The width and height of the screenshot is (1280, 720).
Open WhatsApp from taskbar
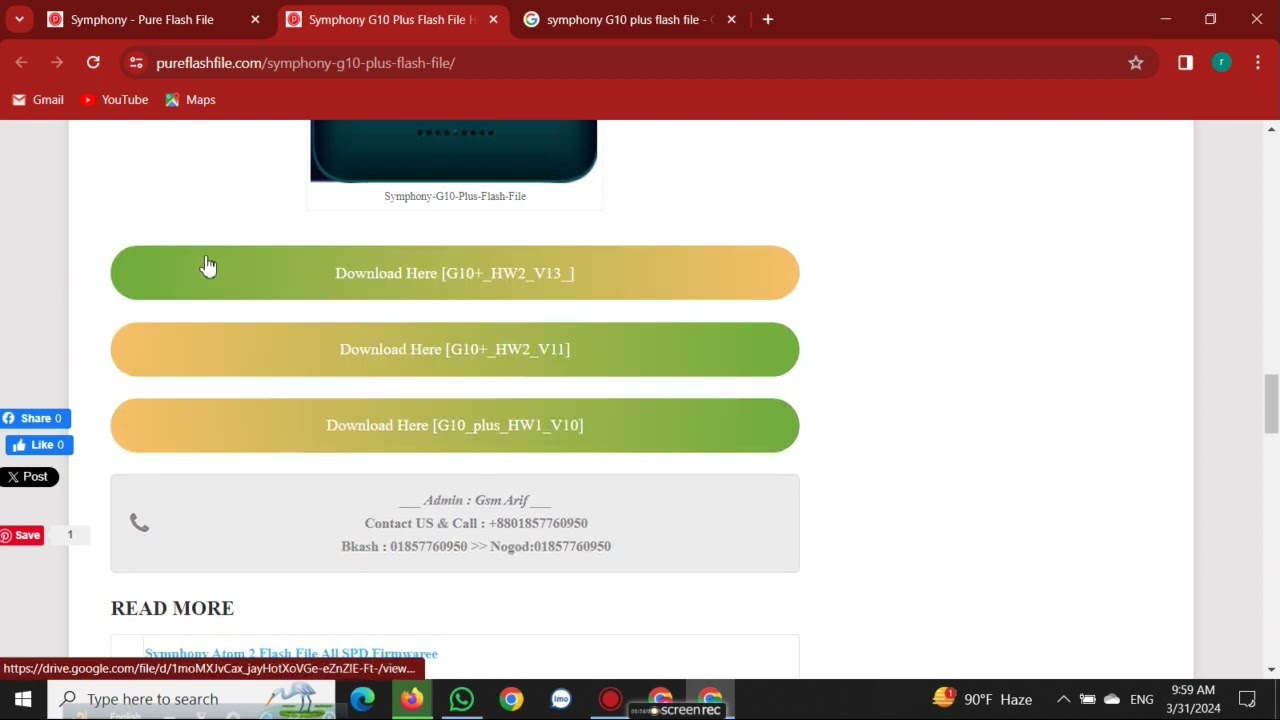tap(461, 699)
